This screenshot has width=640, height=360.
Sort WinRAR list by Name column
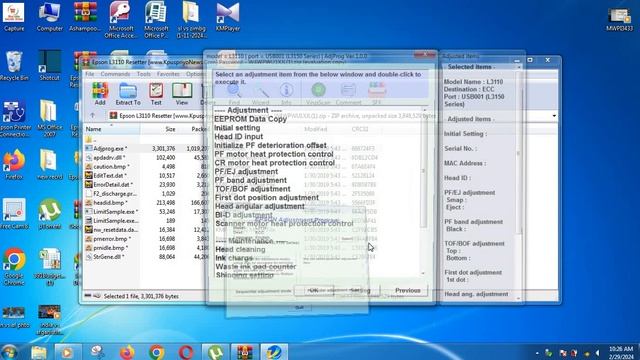(111, 129)
